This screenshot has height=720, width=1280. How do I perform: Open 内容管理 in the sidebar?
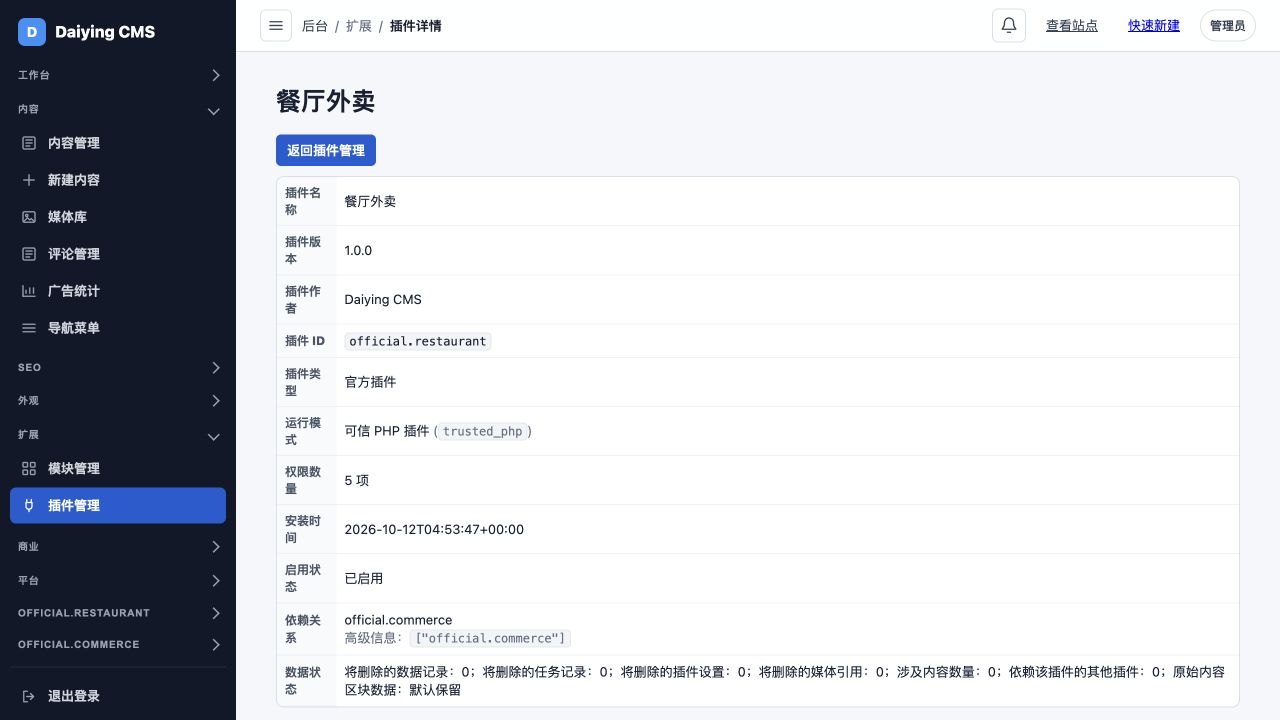click(118, 143)
